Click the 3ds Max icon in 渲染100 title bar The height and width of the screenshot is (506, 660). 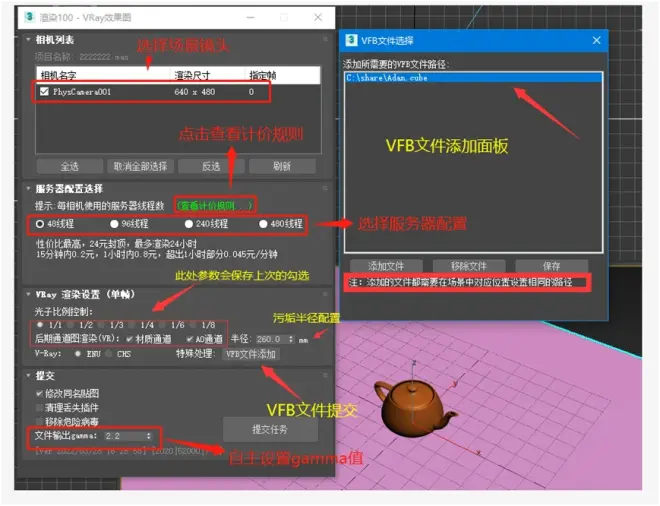[29, 17]
